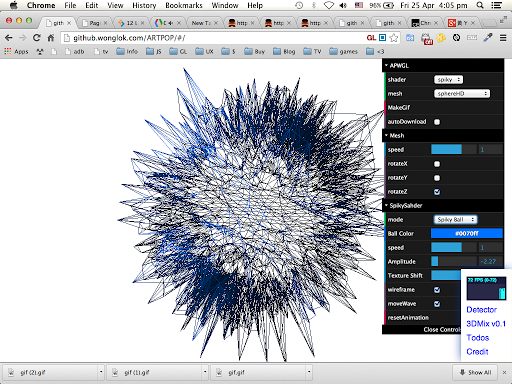Open Spotlight search magnifier icon
The height and width of the screenshot is (384, 512).
tap(480, 5)
